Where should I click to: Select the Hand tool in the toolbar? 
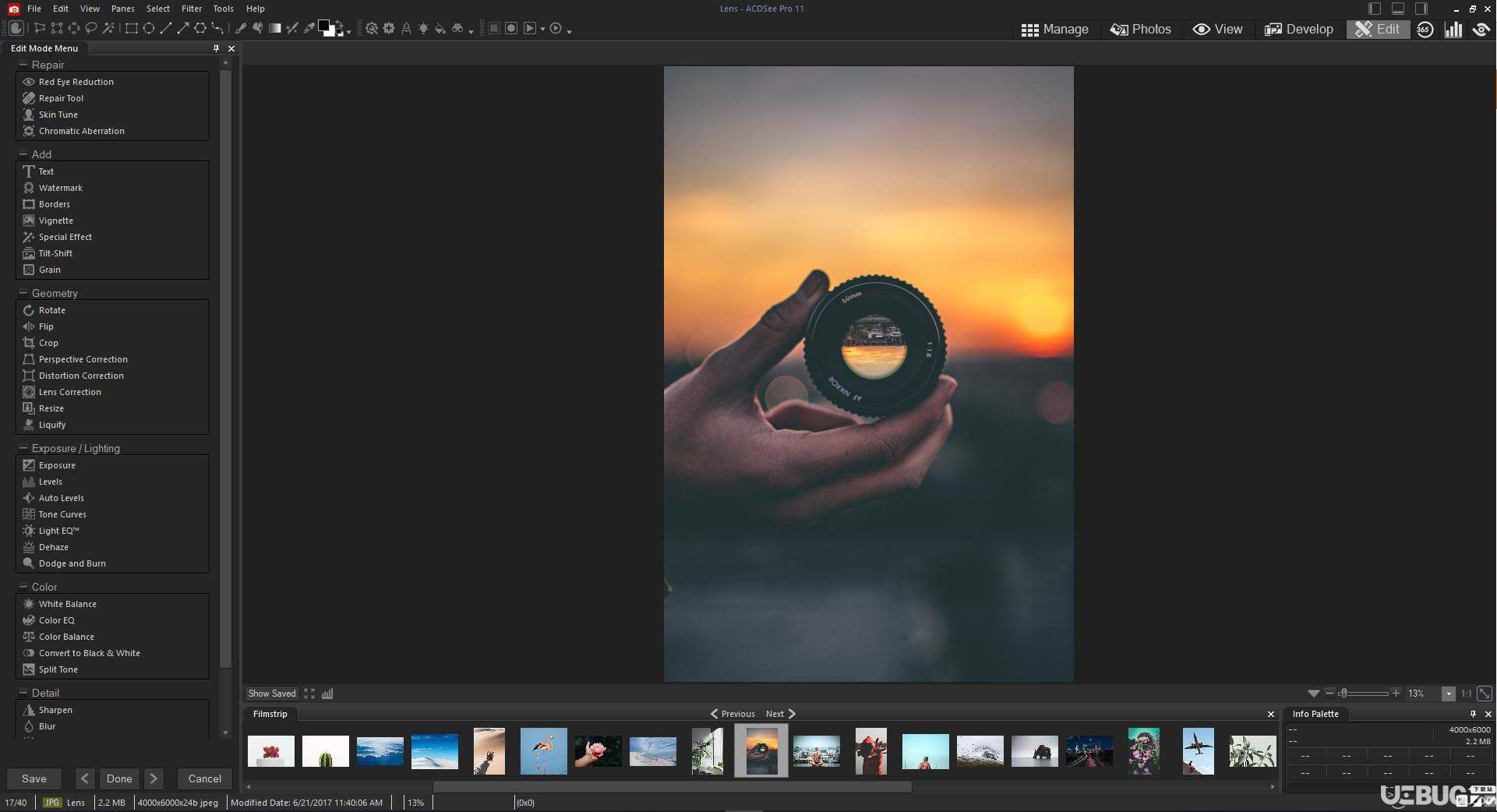[16, 28]
